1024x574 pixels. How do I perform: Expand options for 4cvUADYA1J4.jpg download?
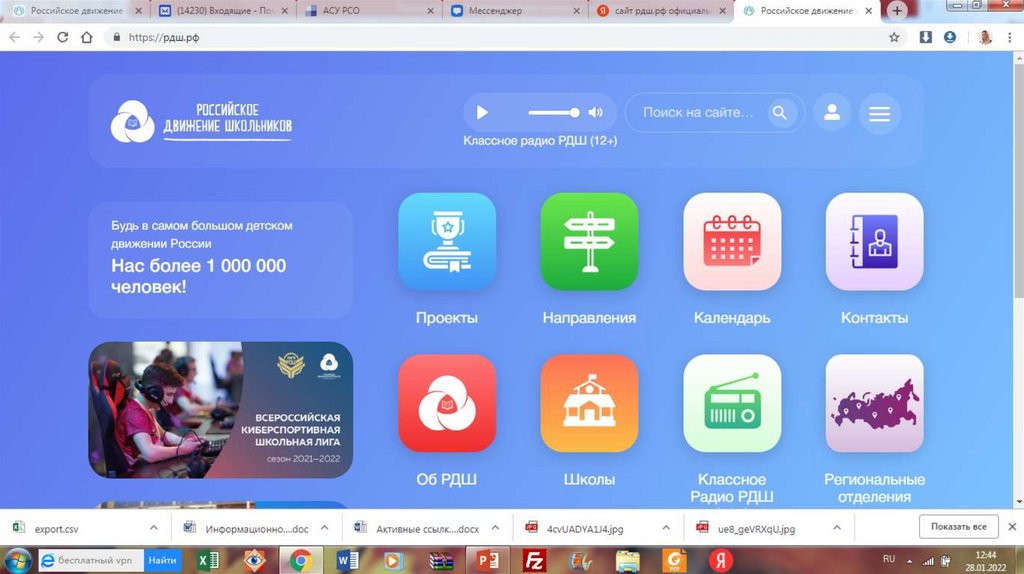coord(665,528)
